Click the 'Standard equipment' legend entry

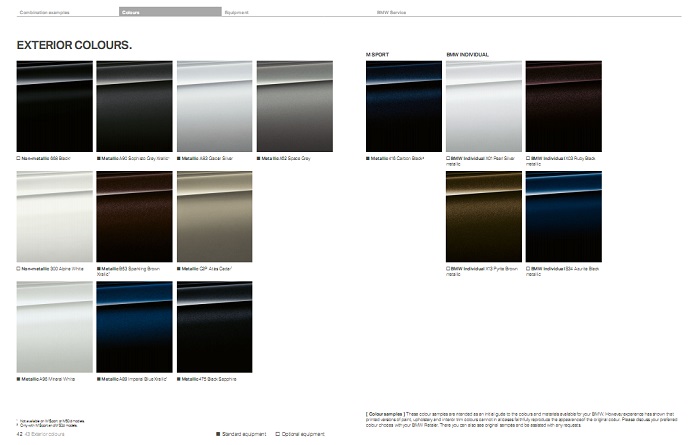(x=241, y=434)
